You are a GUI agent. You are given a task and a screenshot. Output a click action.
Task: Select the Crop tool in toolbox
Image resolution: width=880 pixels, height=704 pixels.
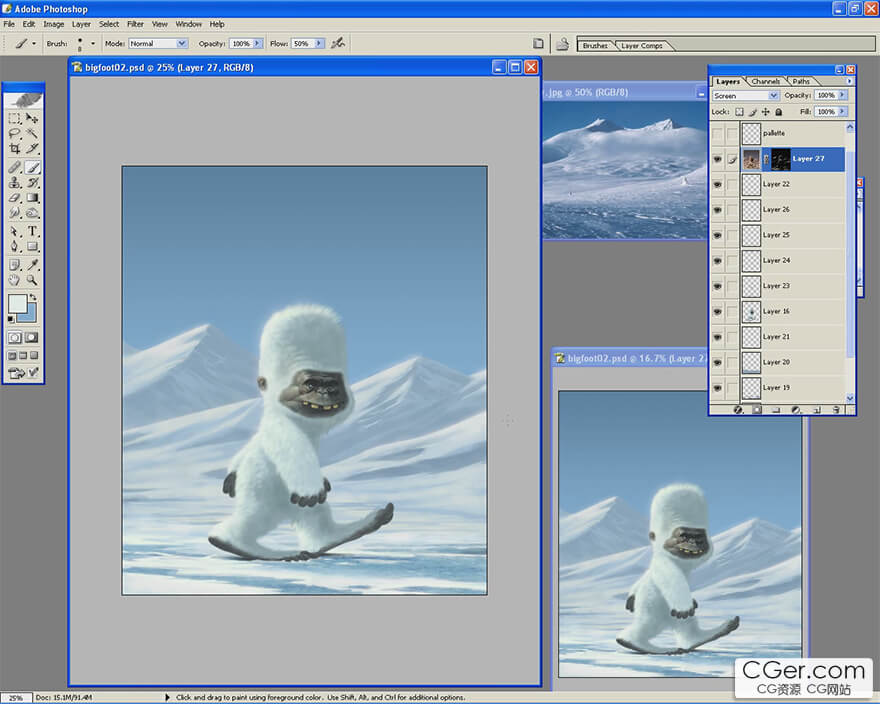pos(15,148)
